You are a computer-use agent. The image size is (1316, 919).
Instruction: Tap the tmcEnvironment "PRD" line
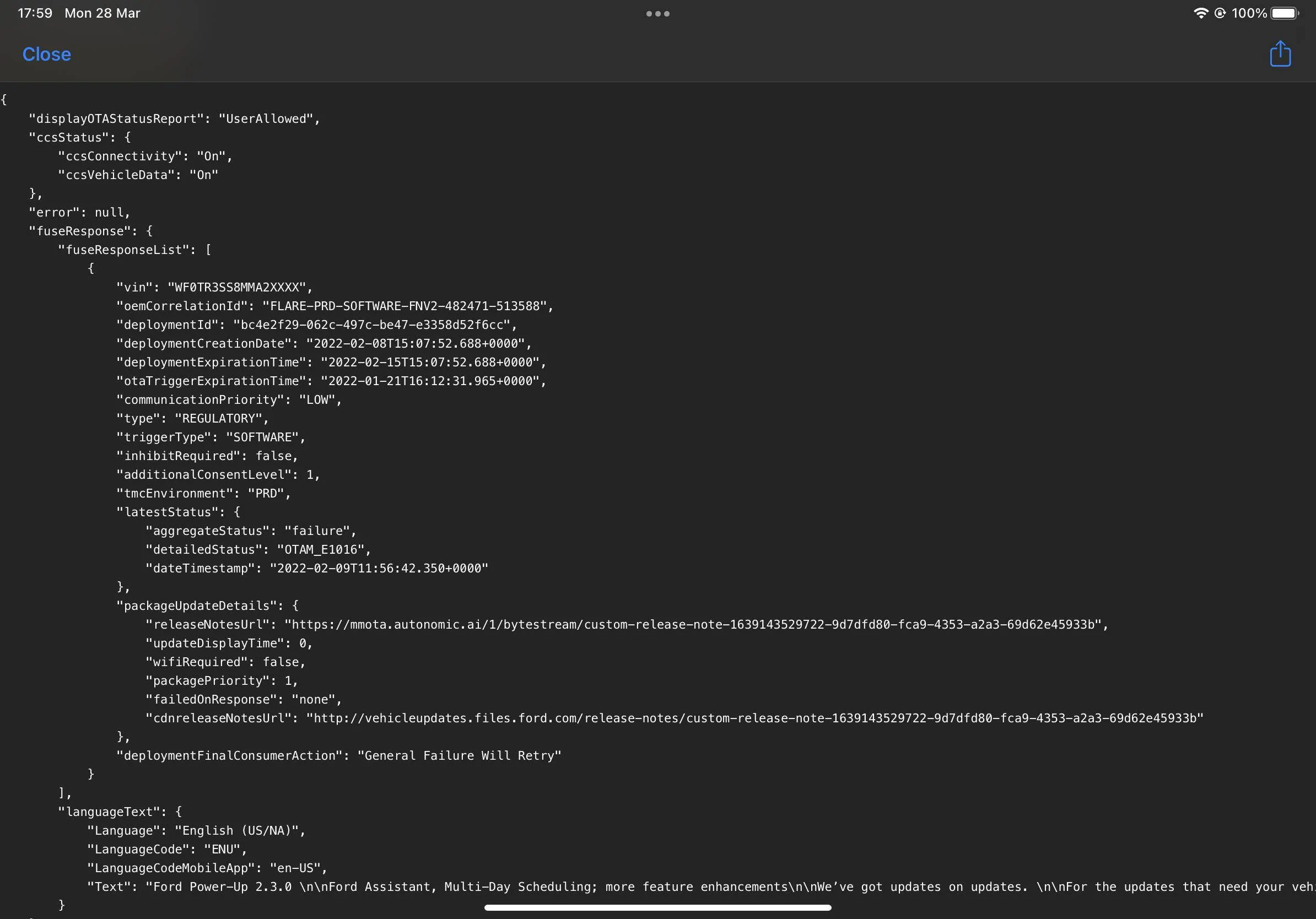coord(203,493)
